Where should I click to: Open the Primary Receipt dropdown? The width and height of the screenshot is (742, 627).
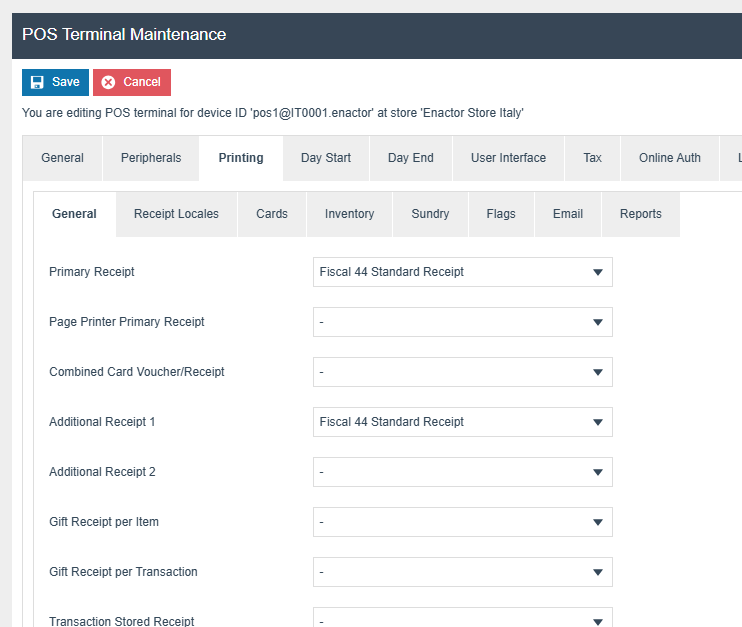pyautogui.click(x=462, y=272)
